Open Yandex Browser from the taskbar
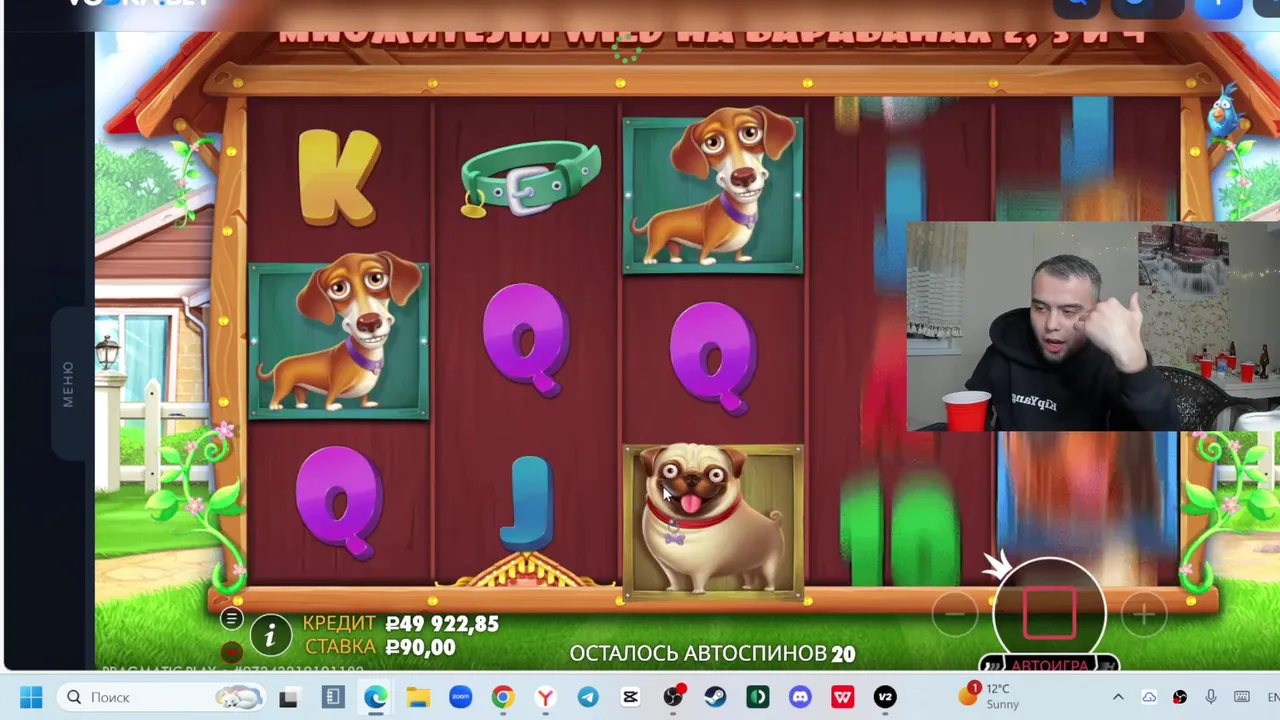Viewport: 1280px width, 720px height. pos(545,697)
